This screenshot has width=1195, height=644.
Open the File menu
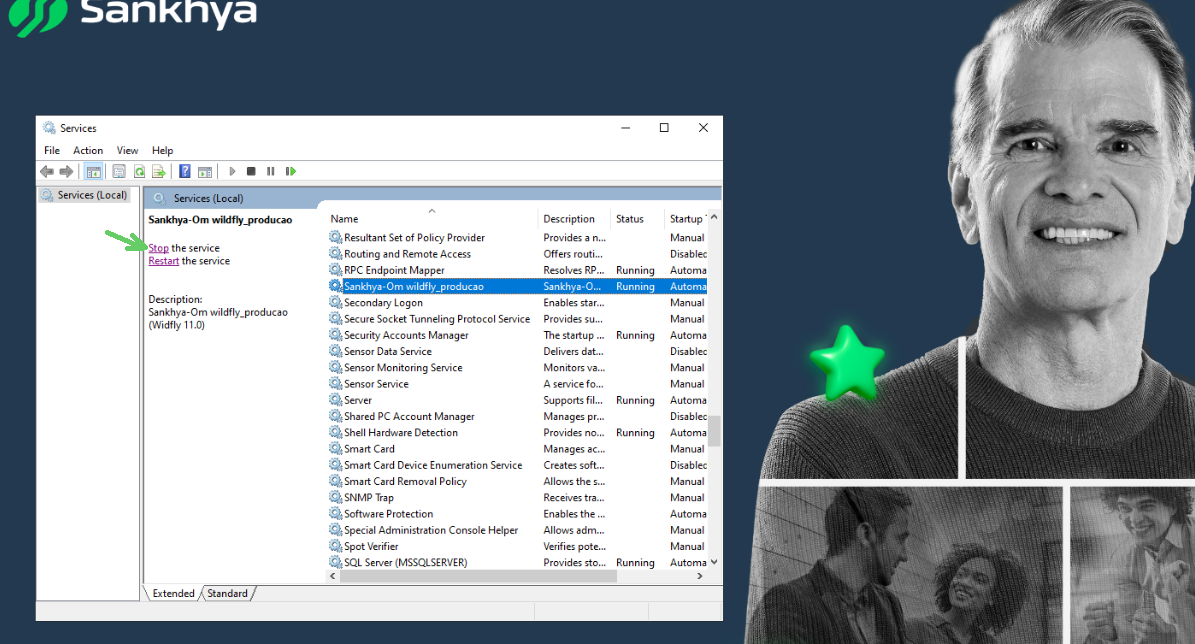[52, 150]
